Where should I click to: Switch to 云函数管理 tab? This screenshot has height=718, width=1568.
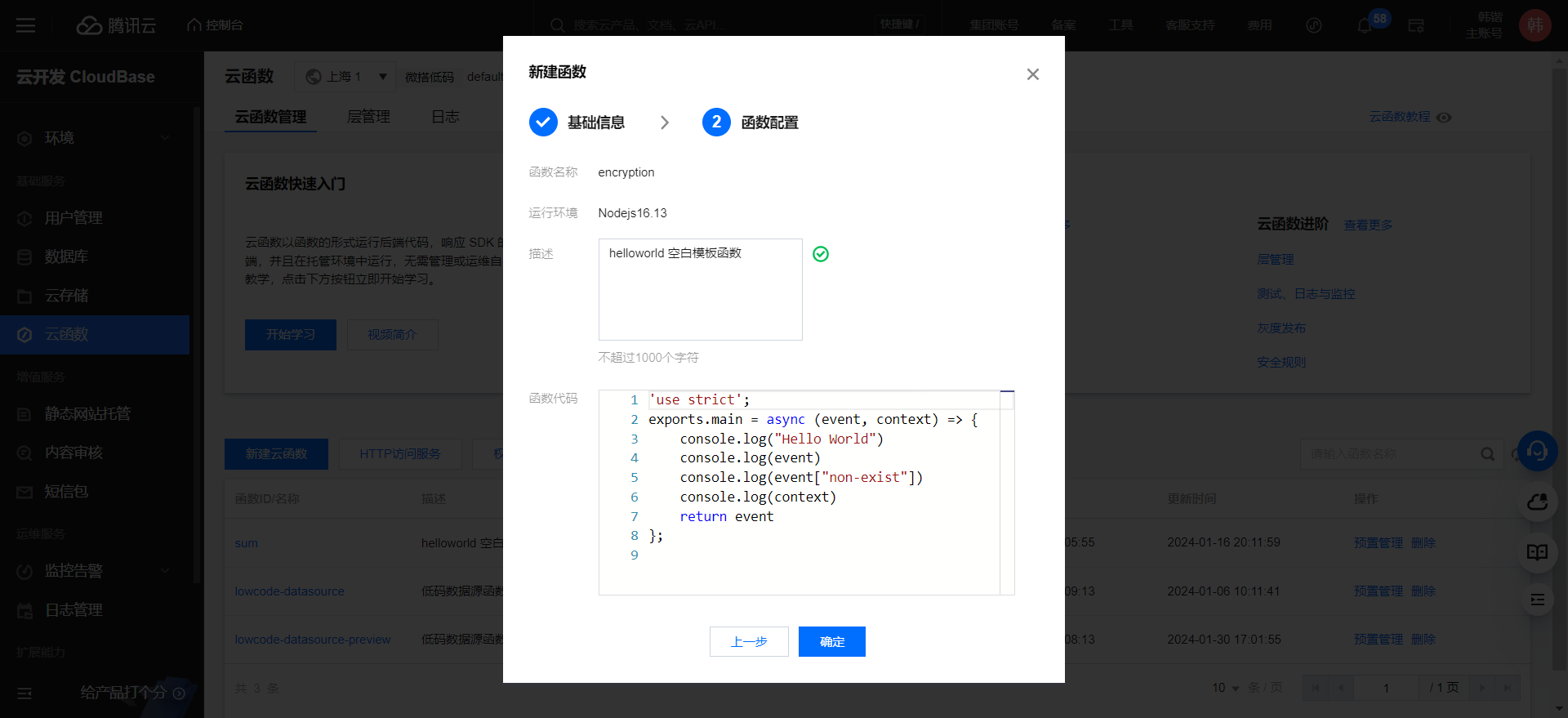[x=270, y=117]
